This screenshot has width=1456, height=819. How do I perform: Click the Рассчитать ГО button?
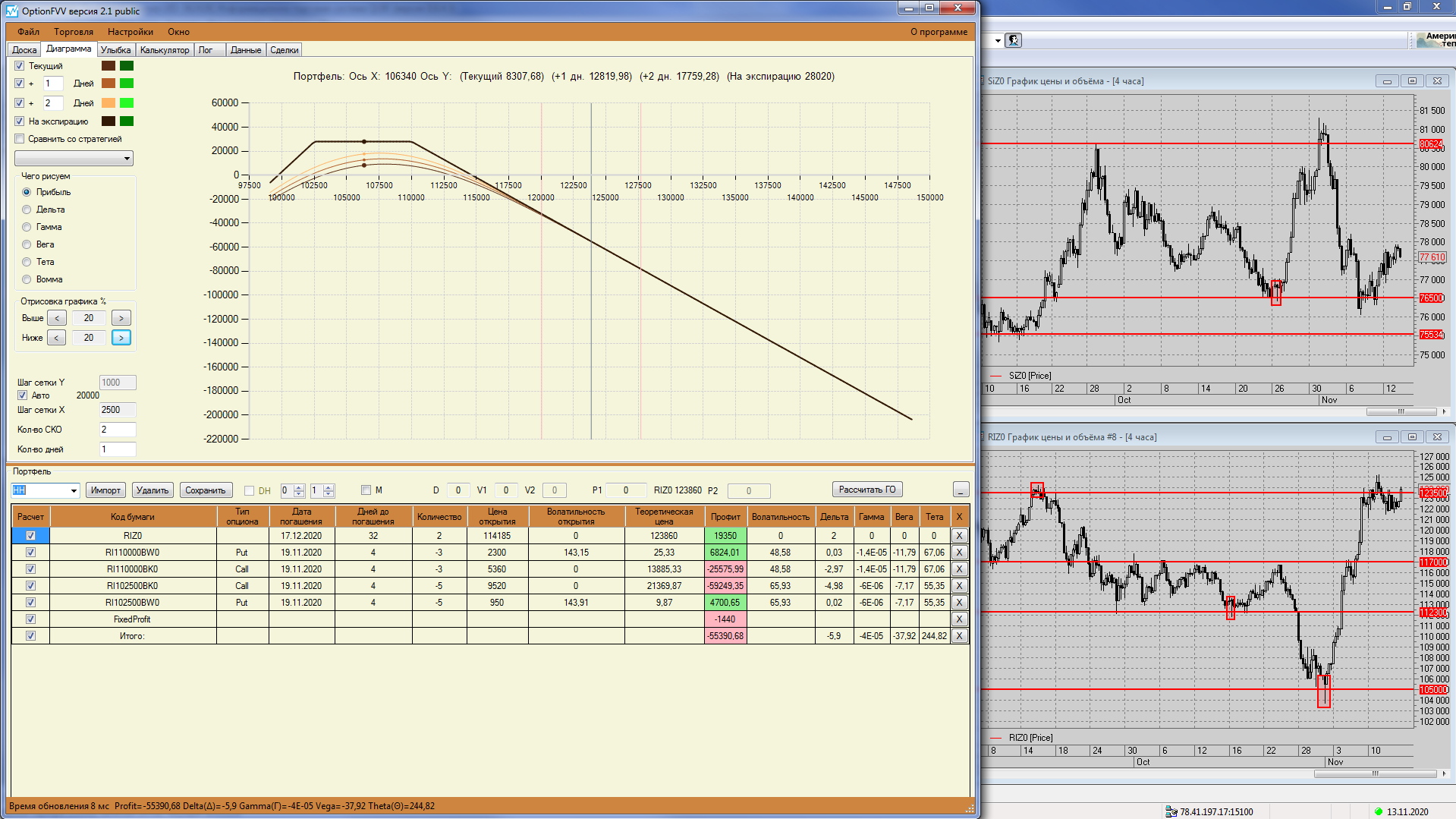pyautogui.click(x=867, y=490)
